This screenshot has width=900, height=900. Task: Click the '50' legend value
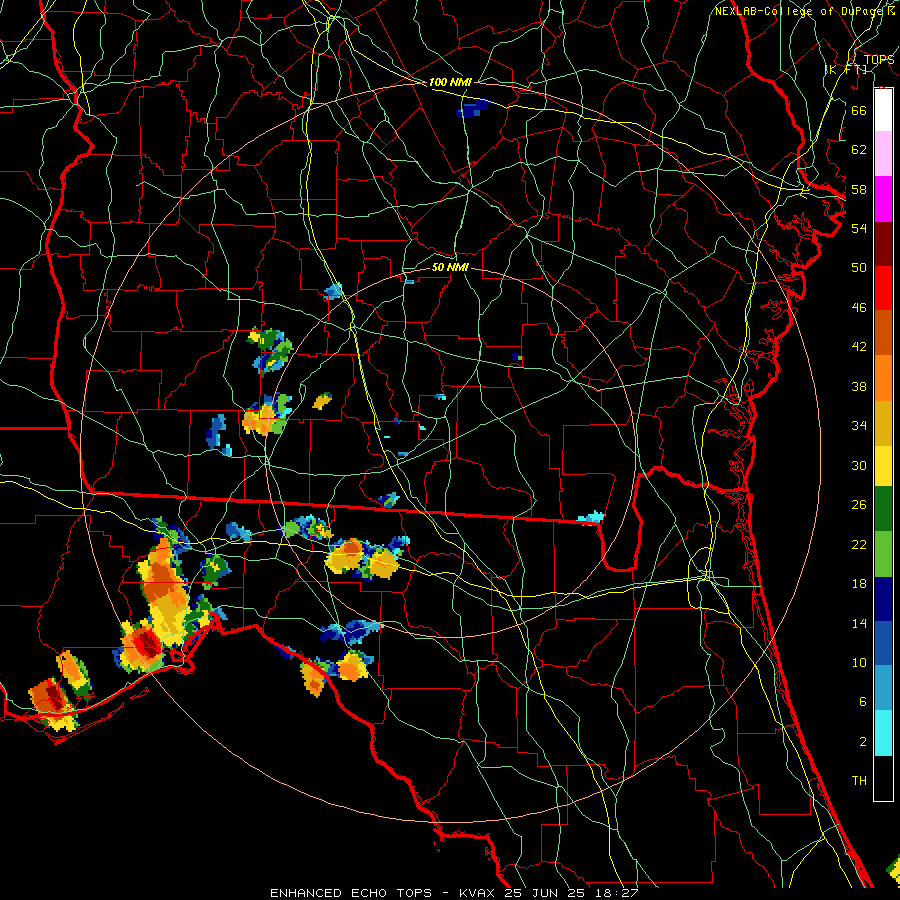[x=859, y=267]
